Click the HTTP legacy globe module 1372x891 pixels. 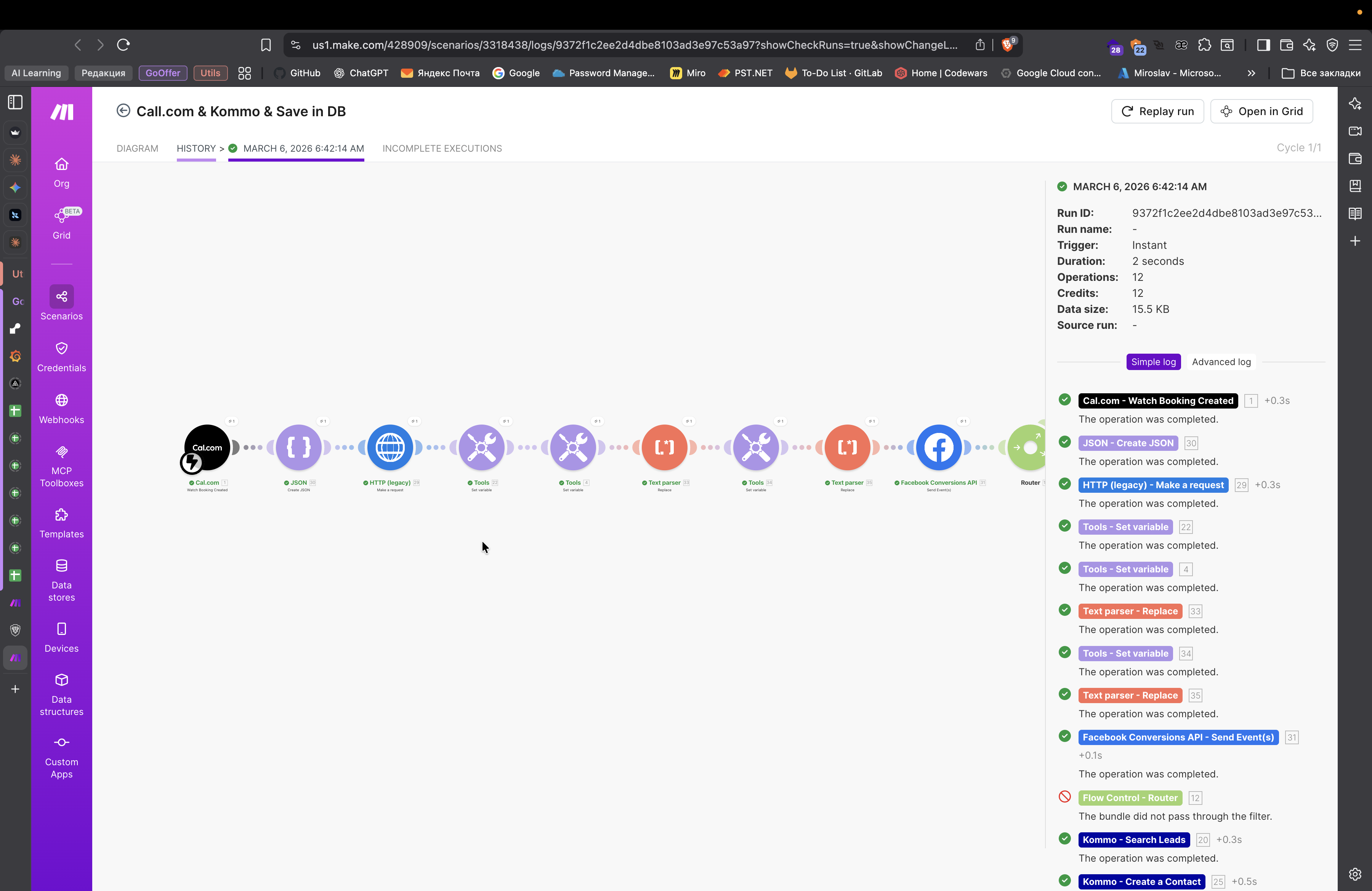pyautogui.click(x=390, y=447)
